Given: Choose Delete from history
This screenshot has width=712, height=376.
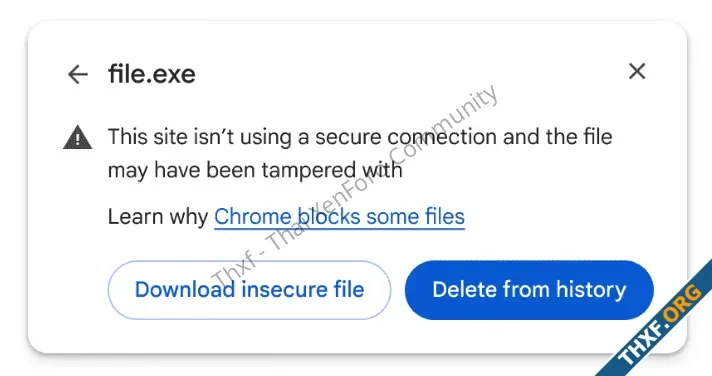Looking at the screenshot, I should (529, 290).
